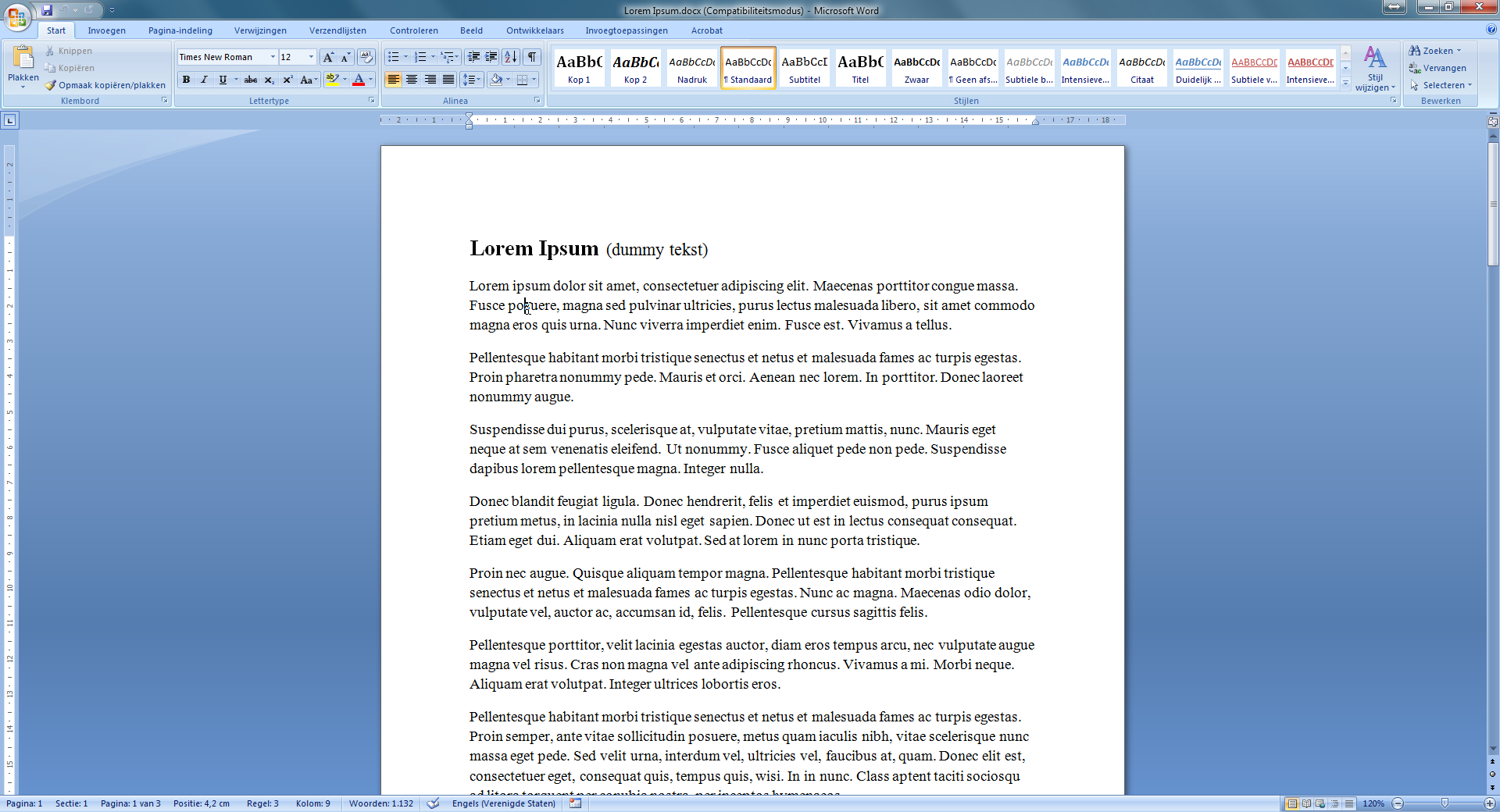Screen dimensions: 1500x812
Task: Increase paragraph indent
Action: click(x=491, y=57)
